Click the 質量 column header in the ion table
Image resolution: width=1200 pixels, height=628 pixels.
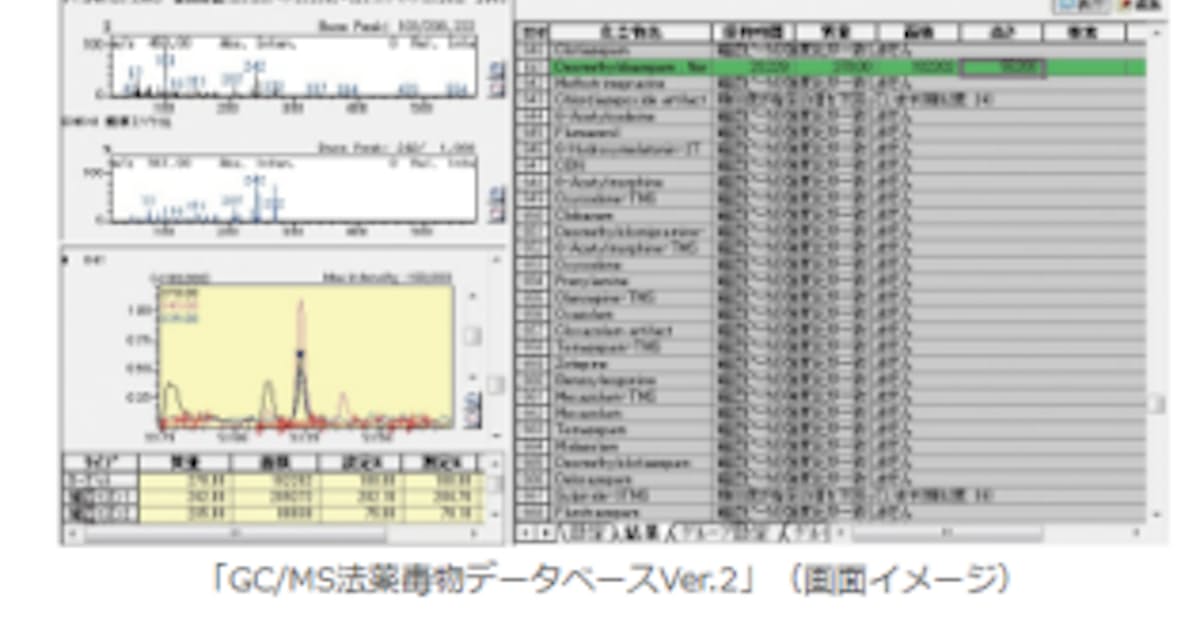(184, 463)
